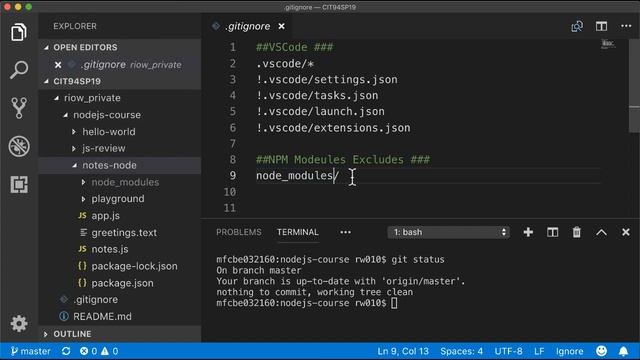Change line ending via LF indicator

[539, 351]
